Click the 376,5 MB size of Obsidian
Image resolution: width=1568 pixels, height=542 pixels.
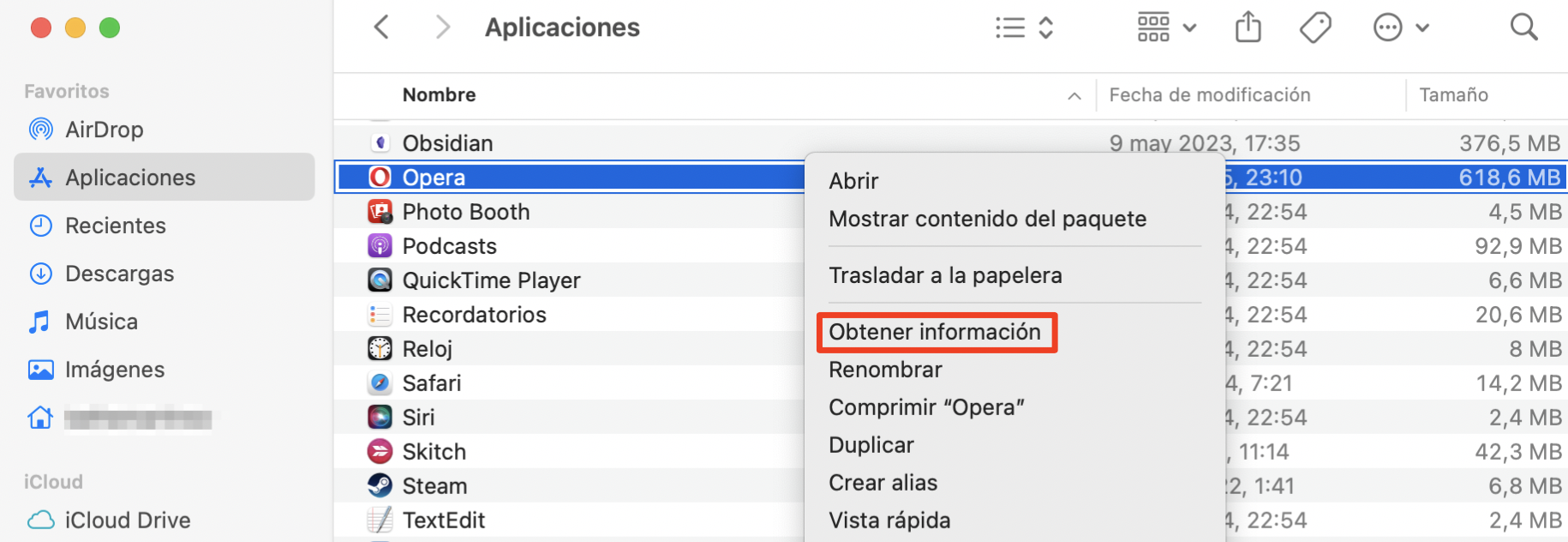pos(1510,143)
